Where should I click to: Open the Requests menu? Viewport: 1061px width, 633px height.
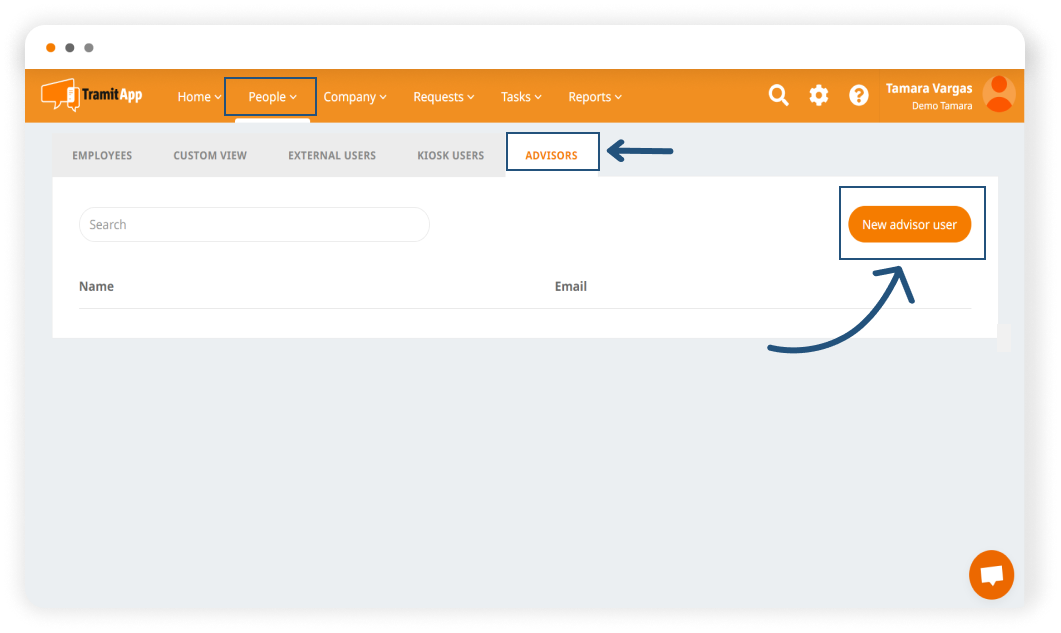click(443, 97)
